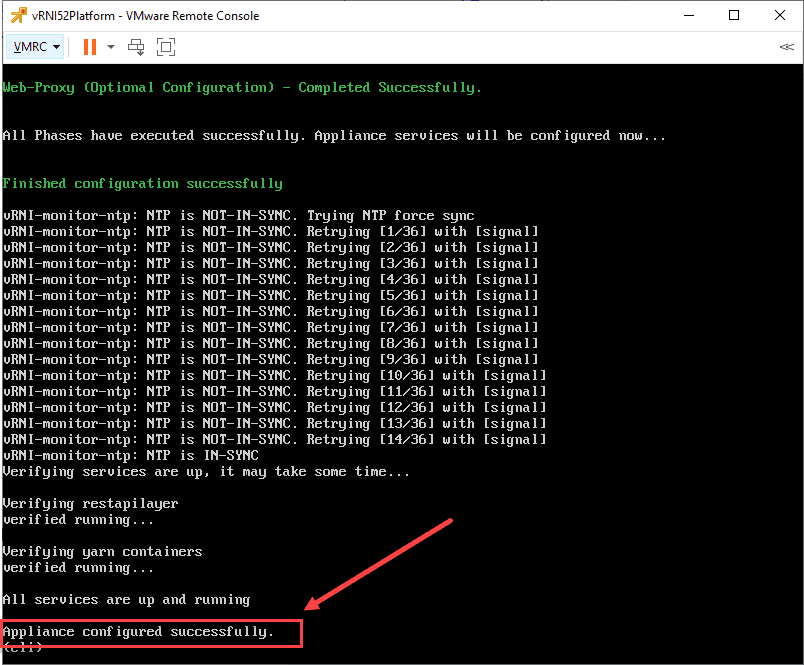Minimize the VMware Remote Console window

pyautogui.click(x=689, y=15)
